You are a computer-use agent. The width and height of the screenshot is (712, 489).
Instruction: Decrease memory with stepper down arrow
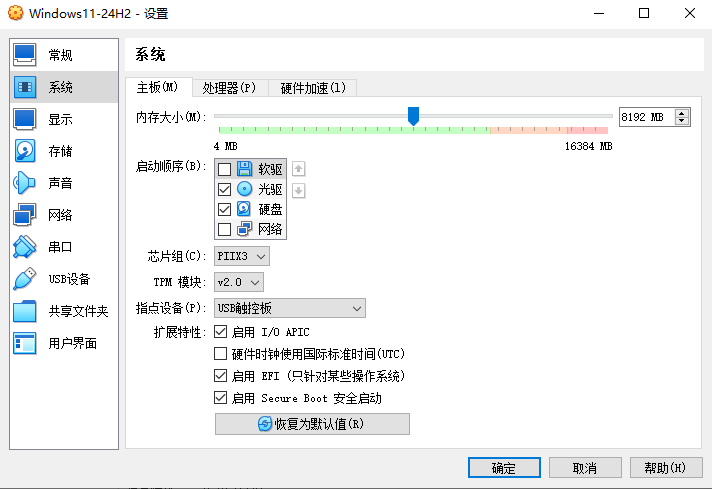pyautogui.click(x=682, y=121)
